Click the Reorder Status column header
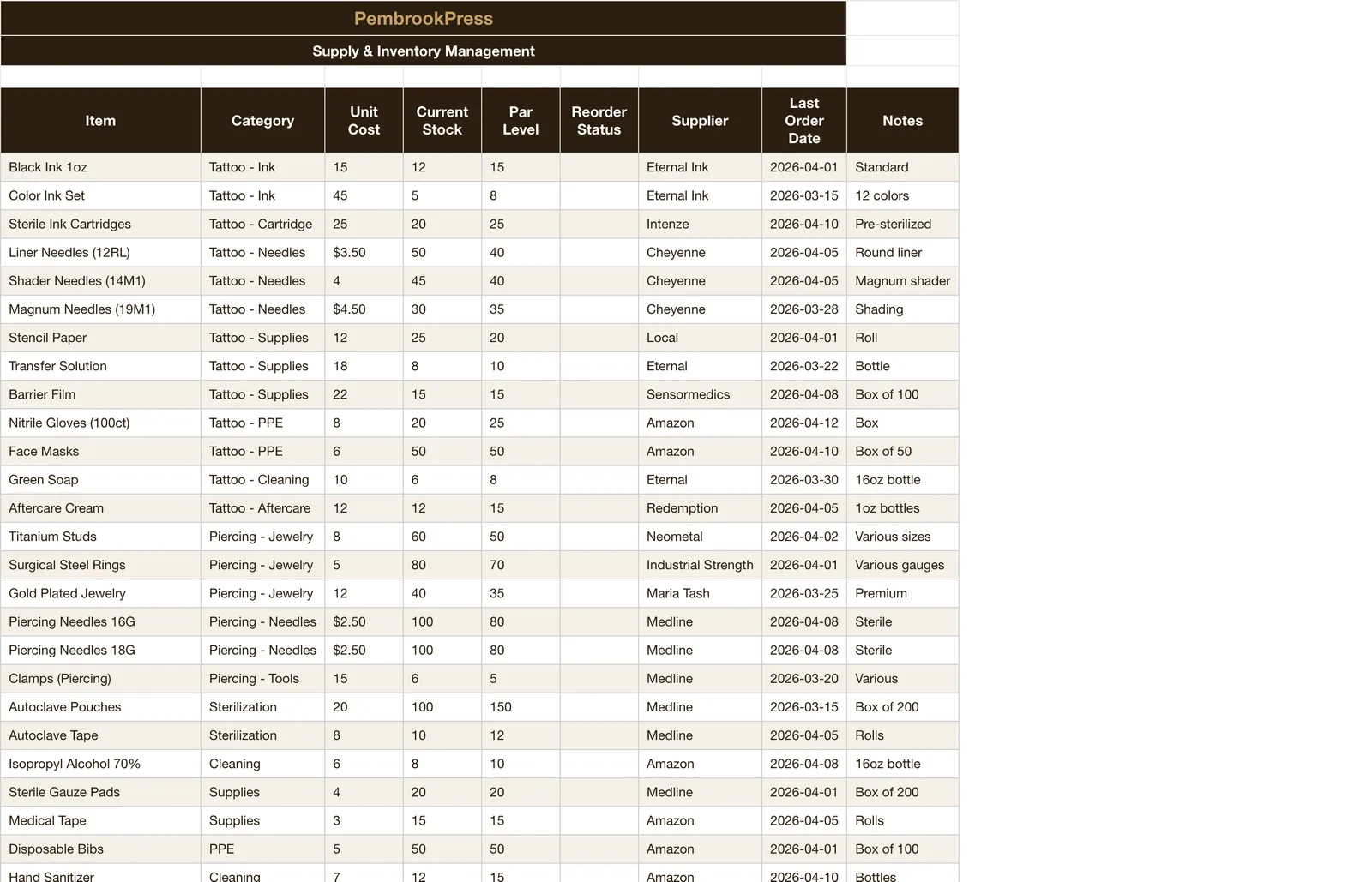The image size is (1372, 882). pos(599,121)
